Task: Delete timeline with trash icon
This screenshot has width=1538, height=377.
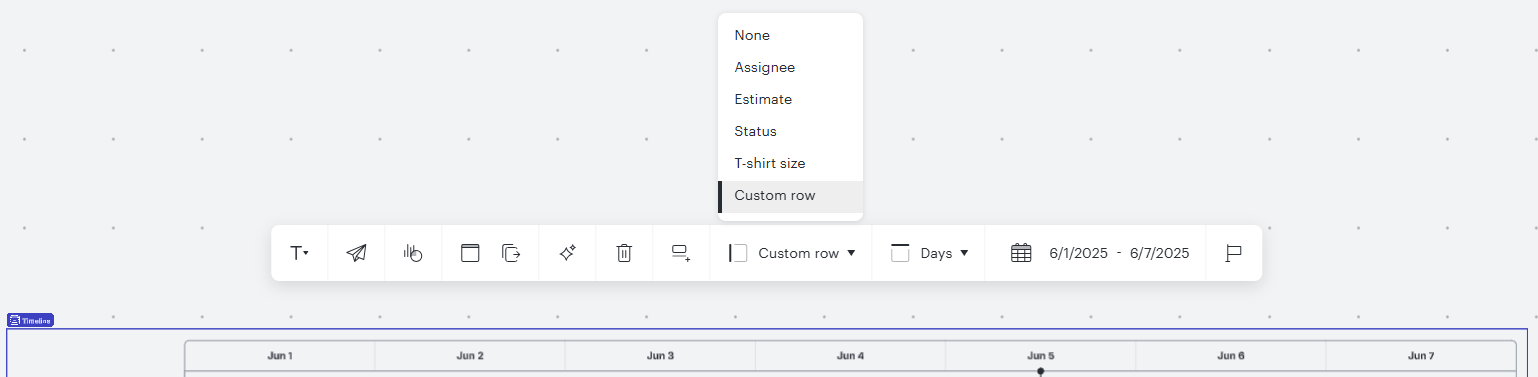Action: (624, 253)
